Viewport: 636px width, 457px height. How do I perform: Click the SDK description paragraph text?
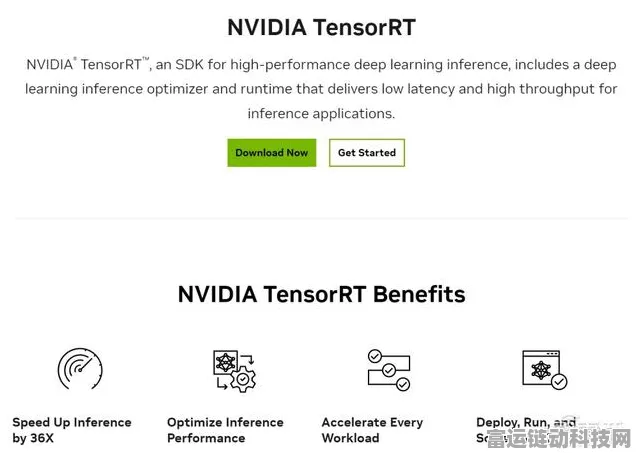[x=321, y=89]
